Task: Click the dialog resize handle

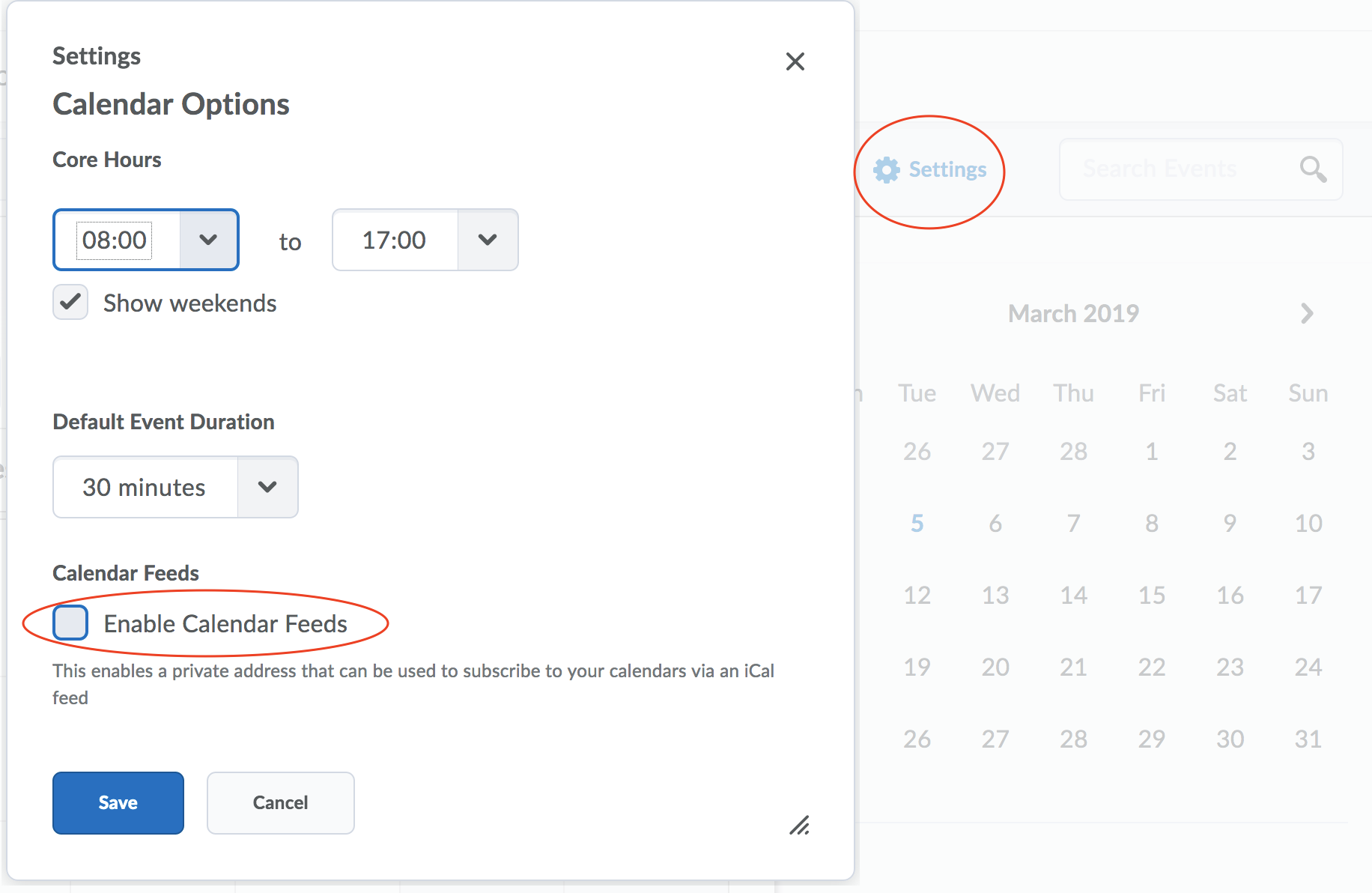Action: click(799, 826)
